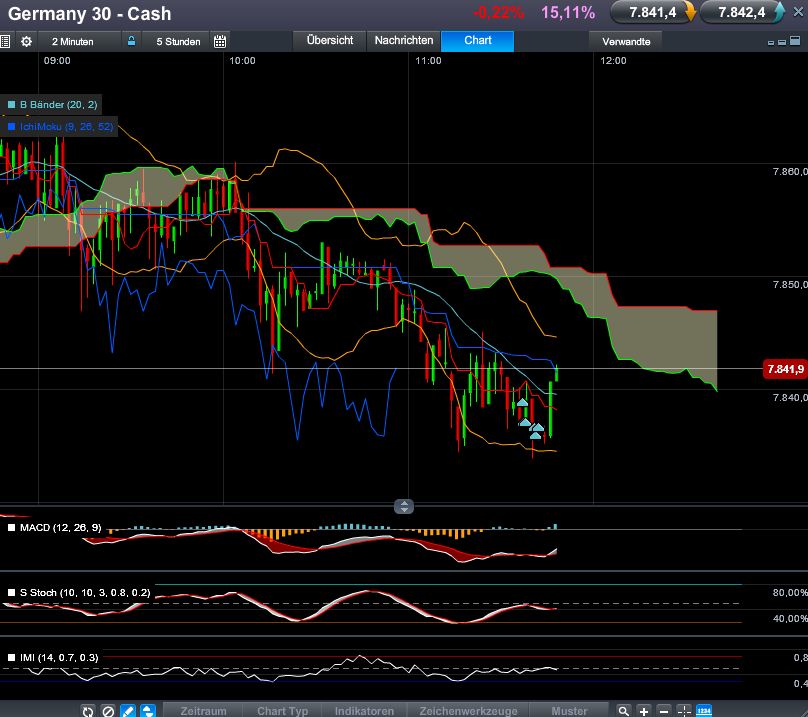The width and height of the screenshot is (808, 717).
Task: Click the medium panel size icon
Action: pos(782,42)
